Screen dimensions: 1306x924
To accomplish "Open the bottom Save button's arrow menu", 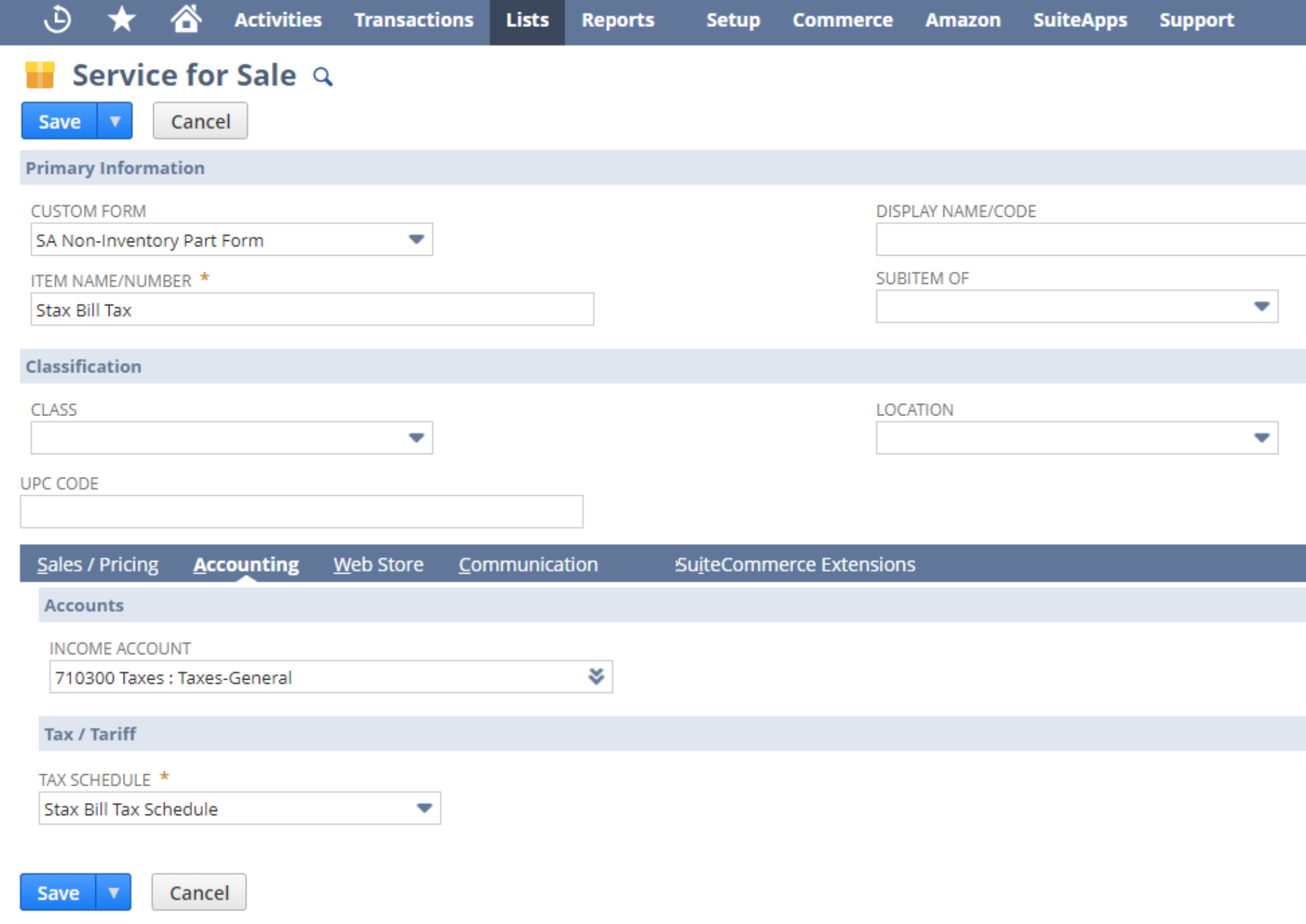I will click(x=113, y=892).
